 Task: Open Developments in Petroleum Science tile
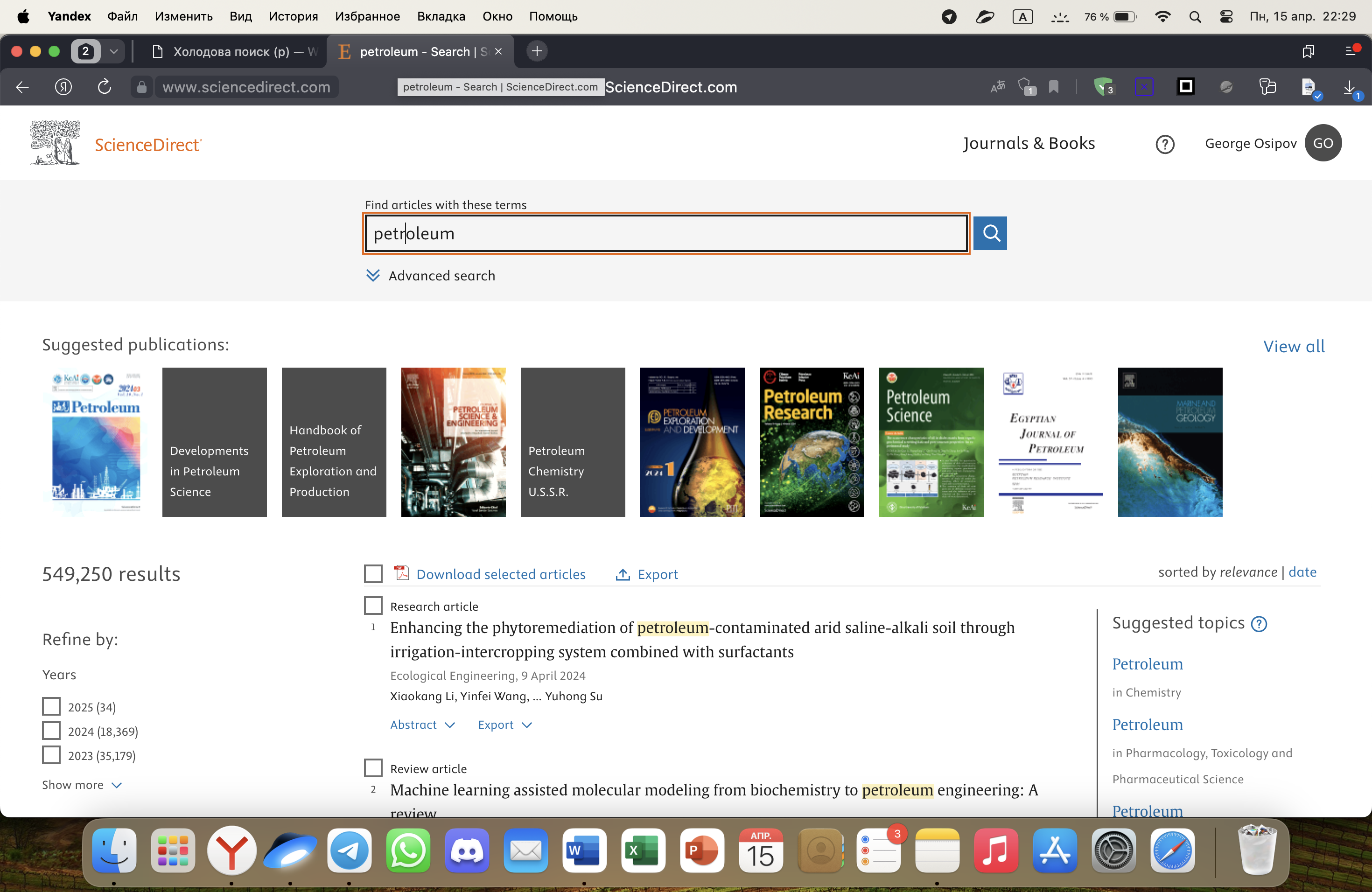(215, 442)
